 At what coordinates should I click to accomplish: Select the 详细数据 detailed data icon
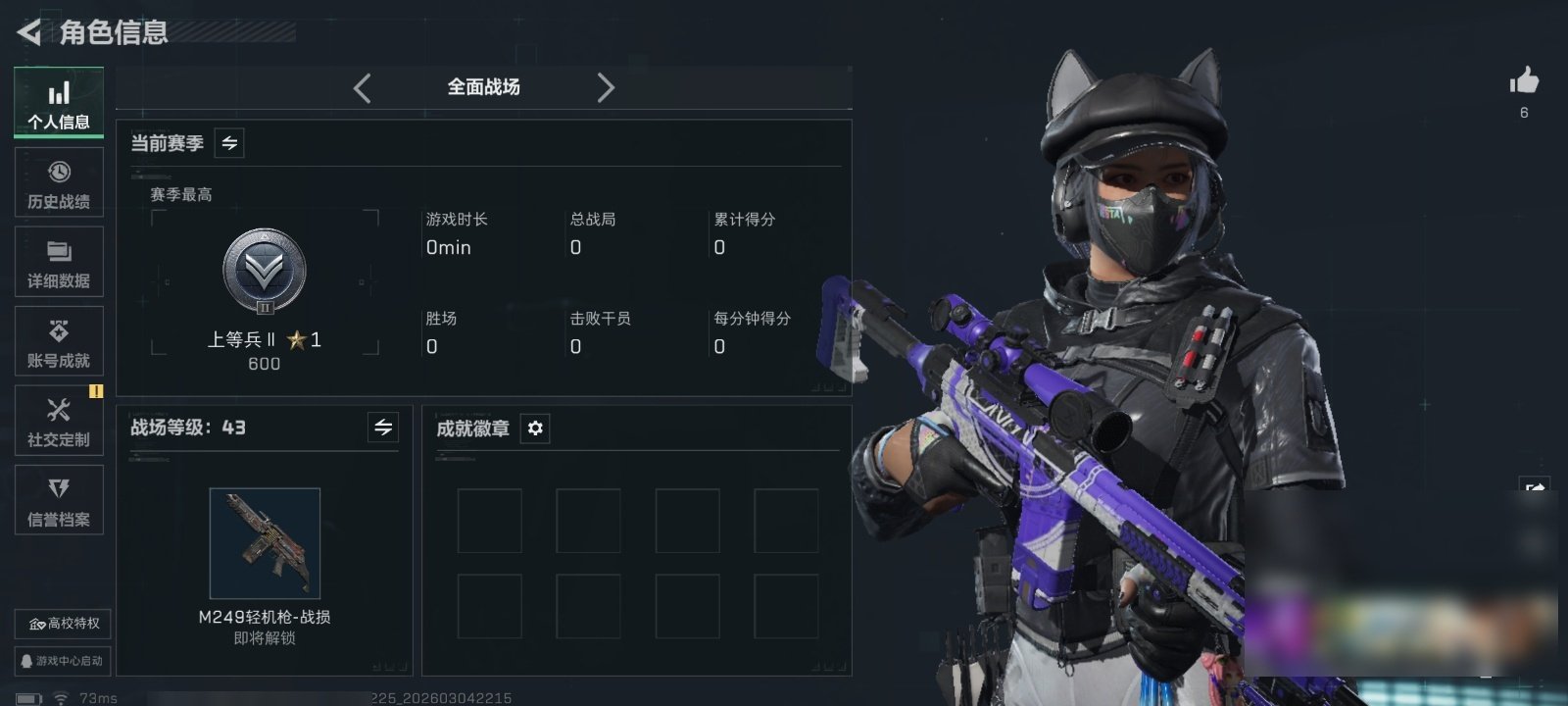pos(59,262)
